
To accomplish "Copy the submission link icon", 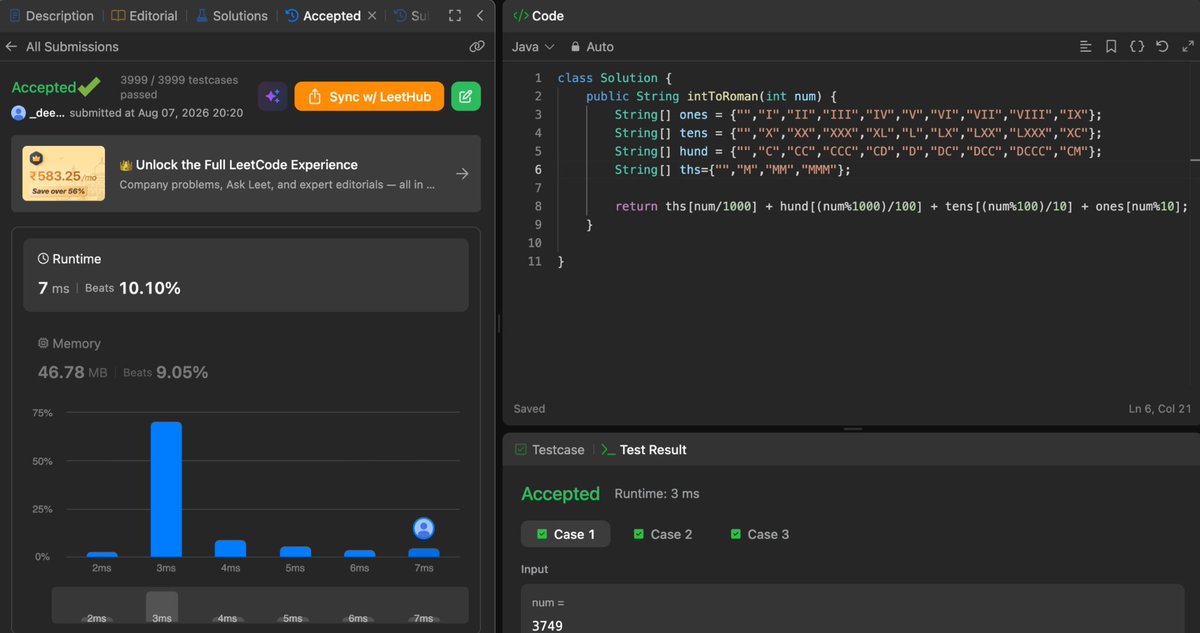I will (x=477, y=46).
